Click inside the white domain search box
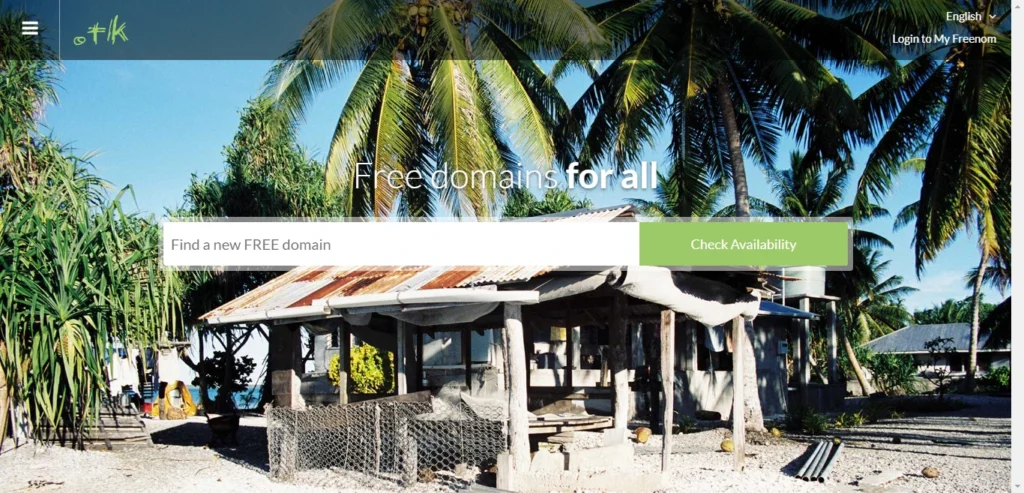This screenshot has width=1024, height=493. click(x=401, y=244)
